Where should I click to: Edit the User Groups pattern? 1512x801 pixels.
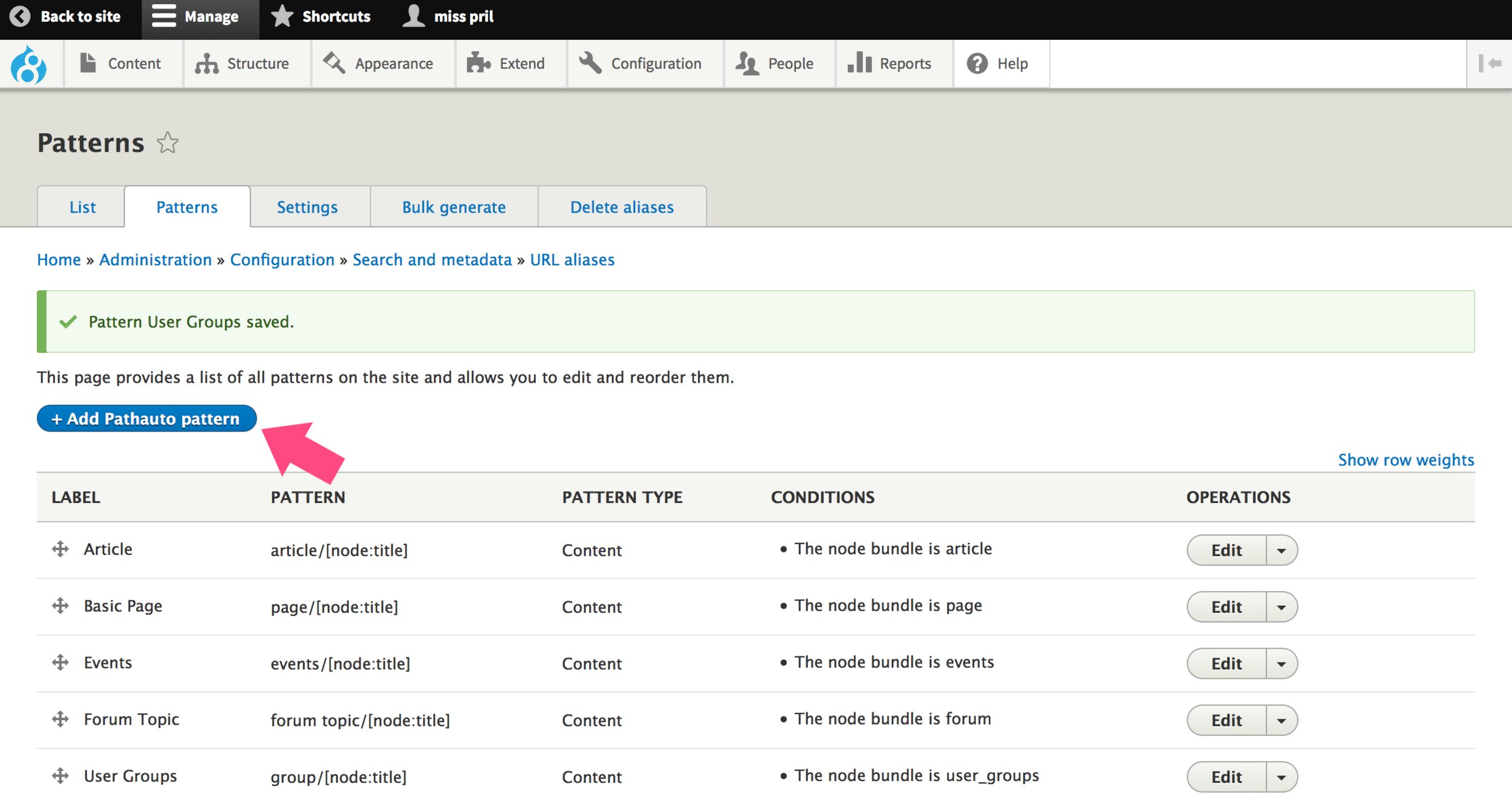click(1226, 777)
